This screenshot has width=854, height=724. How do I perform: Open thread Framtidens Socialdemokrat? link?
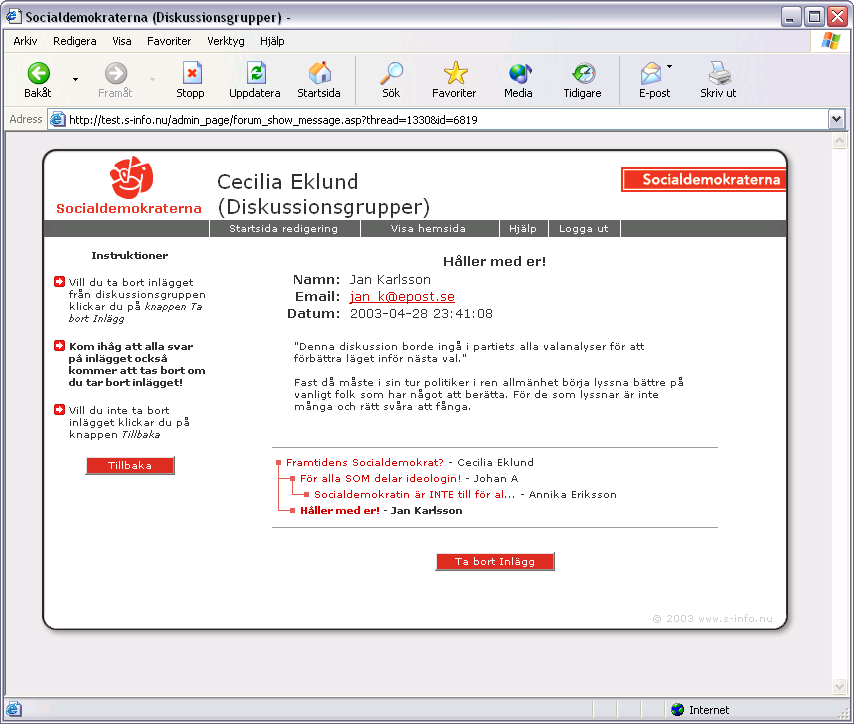click(x=365, y=463)
